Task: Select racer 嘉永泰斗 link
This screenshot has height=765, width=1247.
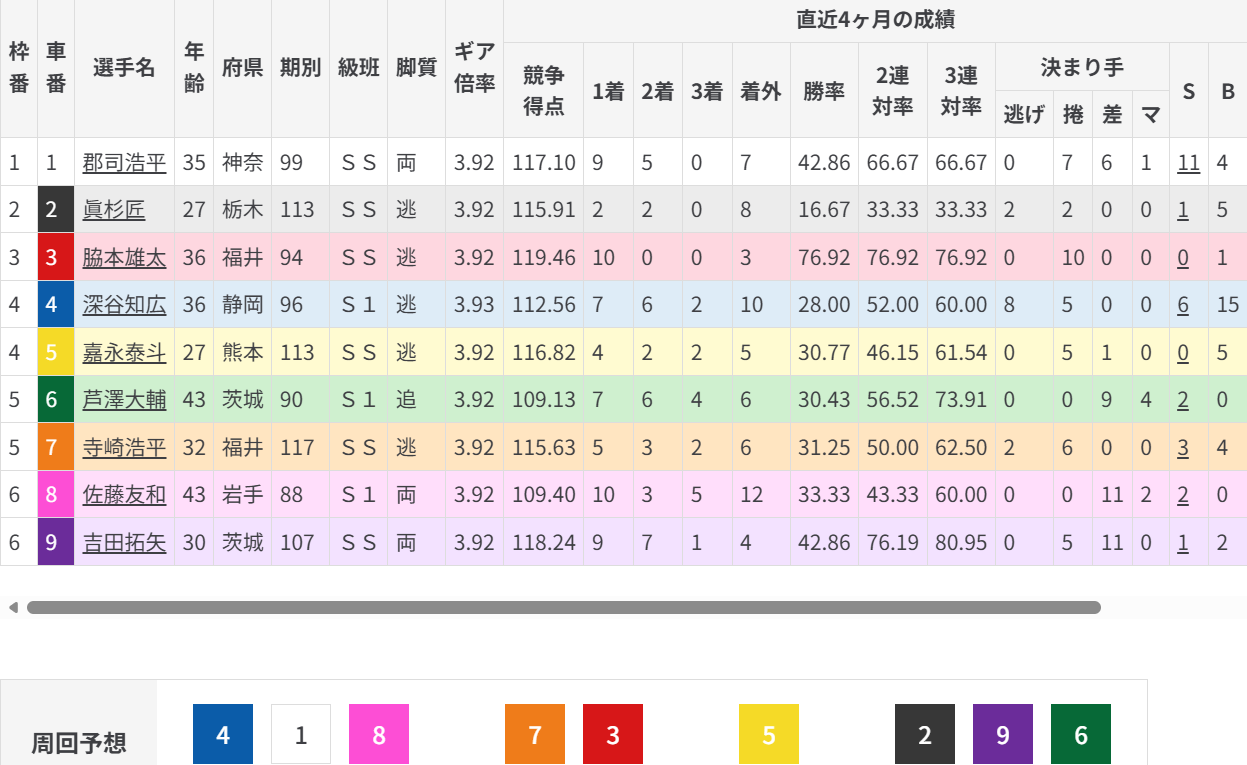Action: (124, 352)
